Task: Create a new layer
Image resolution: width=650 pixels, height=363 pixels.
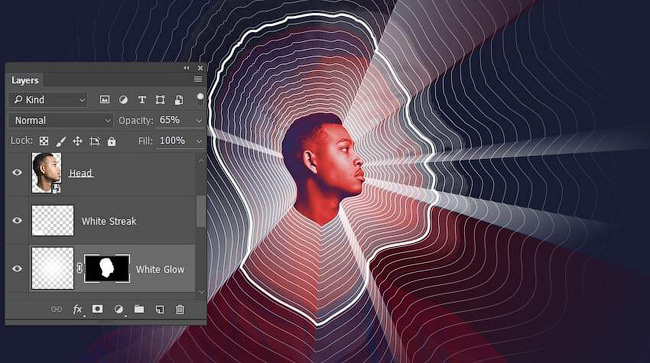Action: [x=160, y=310]
